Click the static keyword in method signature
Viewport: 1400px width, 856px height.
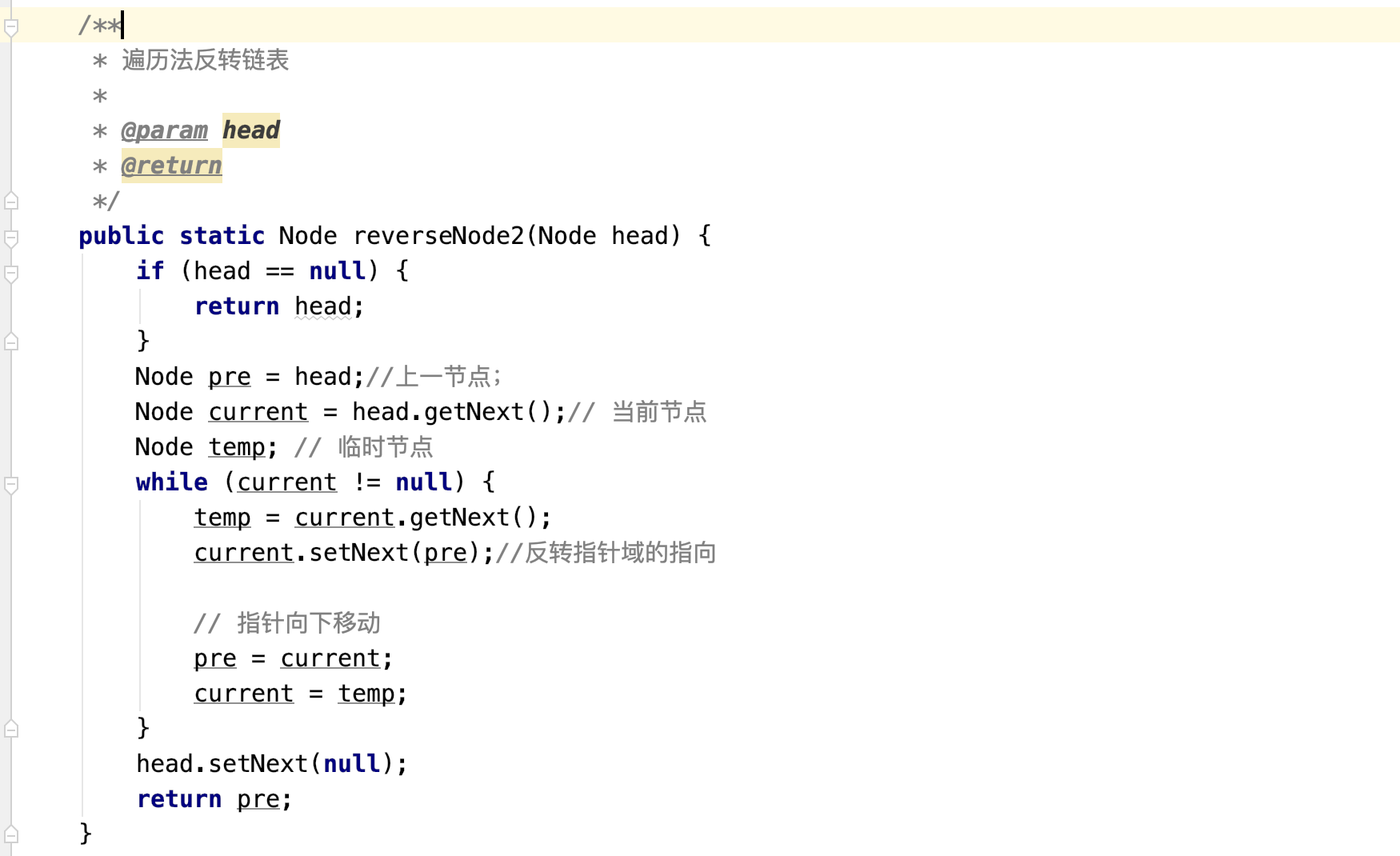[x=222, y=236]
